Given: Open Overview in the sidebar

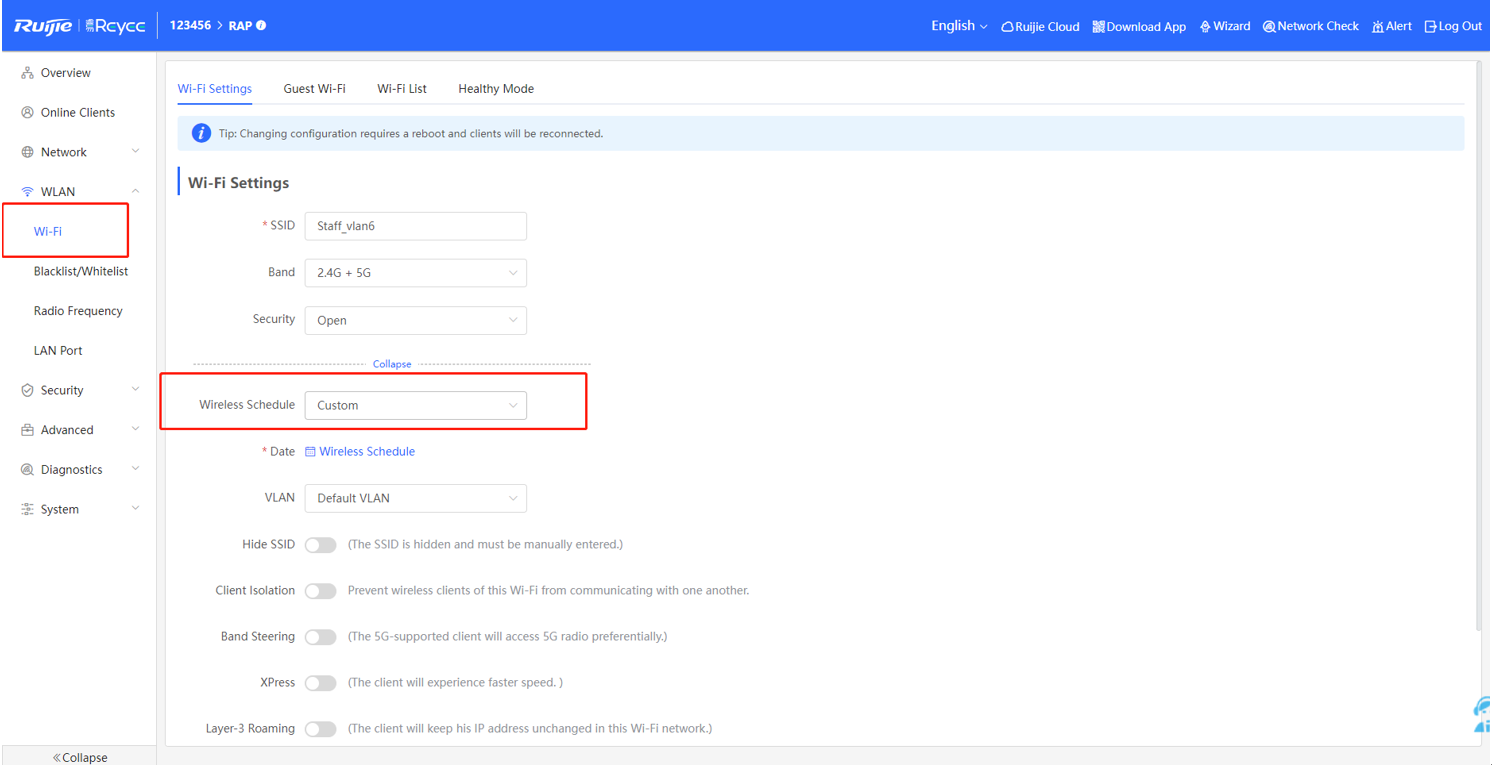Looking at the screenshot, I should pyautogui.click(x=65, y=73).
